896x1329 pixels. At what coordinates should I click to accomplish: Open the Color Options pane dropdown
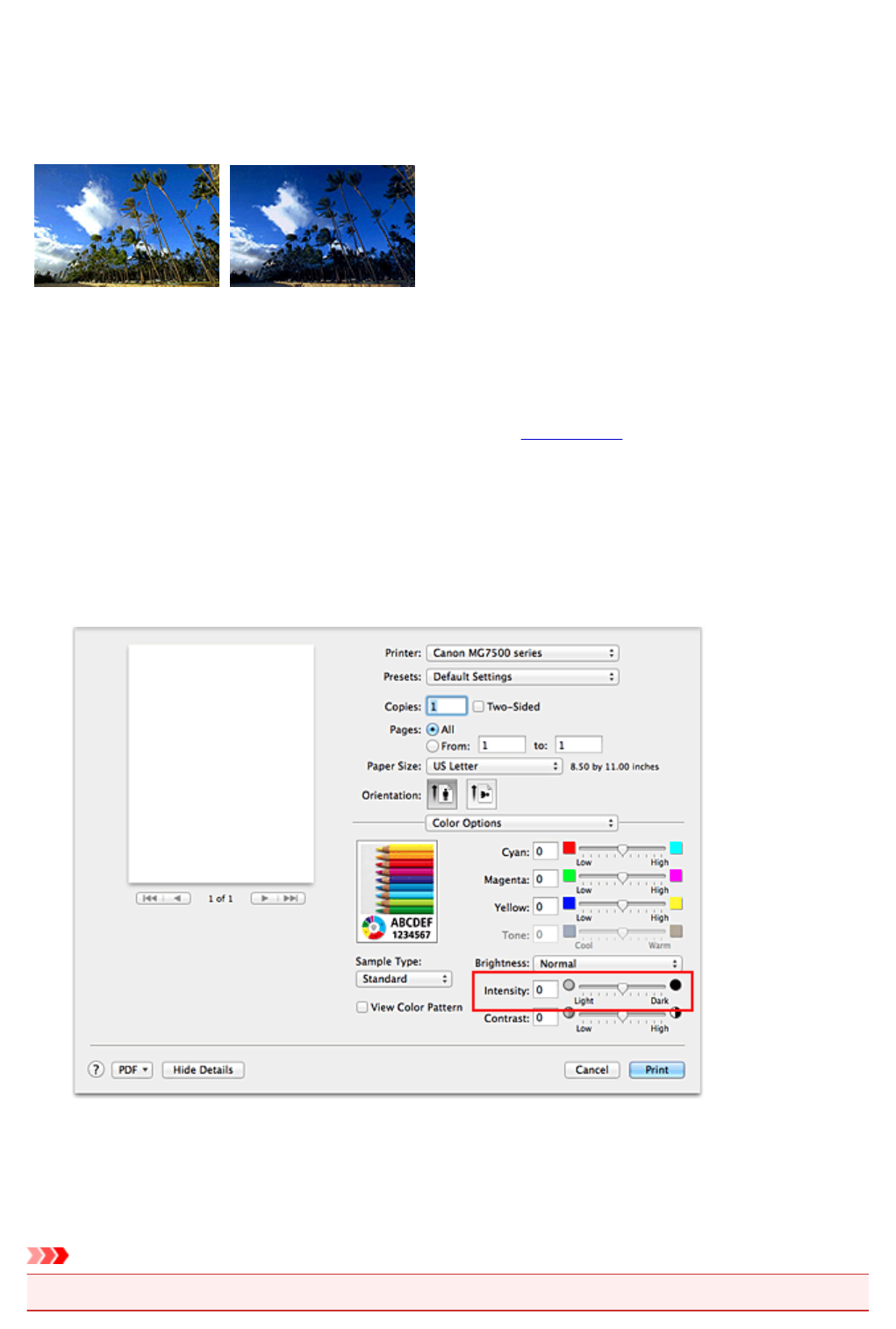(521, 823)
